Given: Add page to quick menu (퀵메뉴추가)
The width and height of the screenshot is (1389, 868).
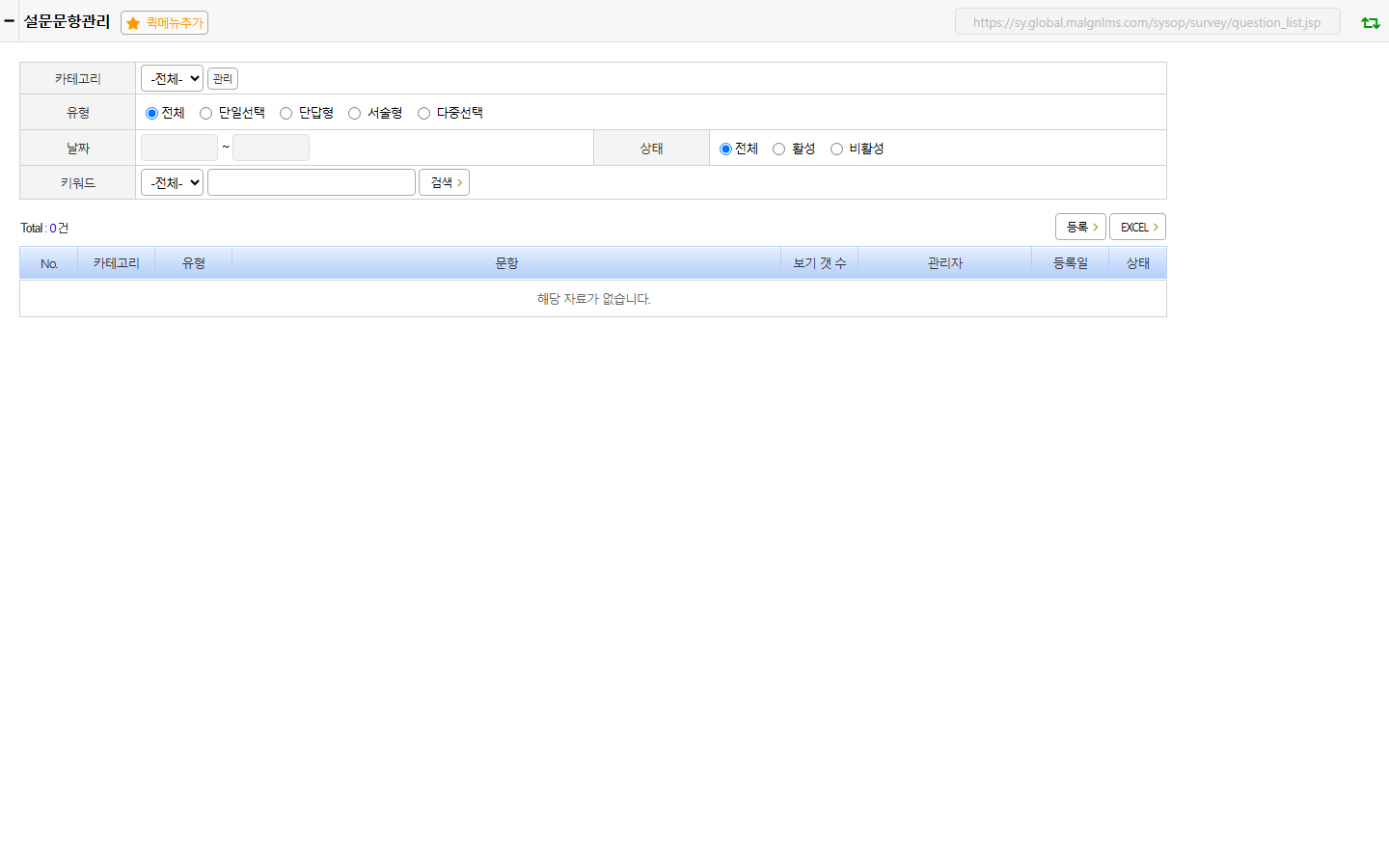Looking at the screenshot, I should tap(164, 22).
